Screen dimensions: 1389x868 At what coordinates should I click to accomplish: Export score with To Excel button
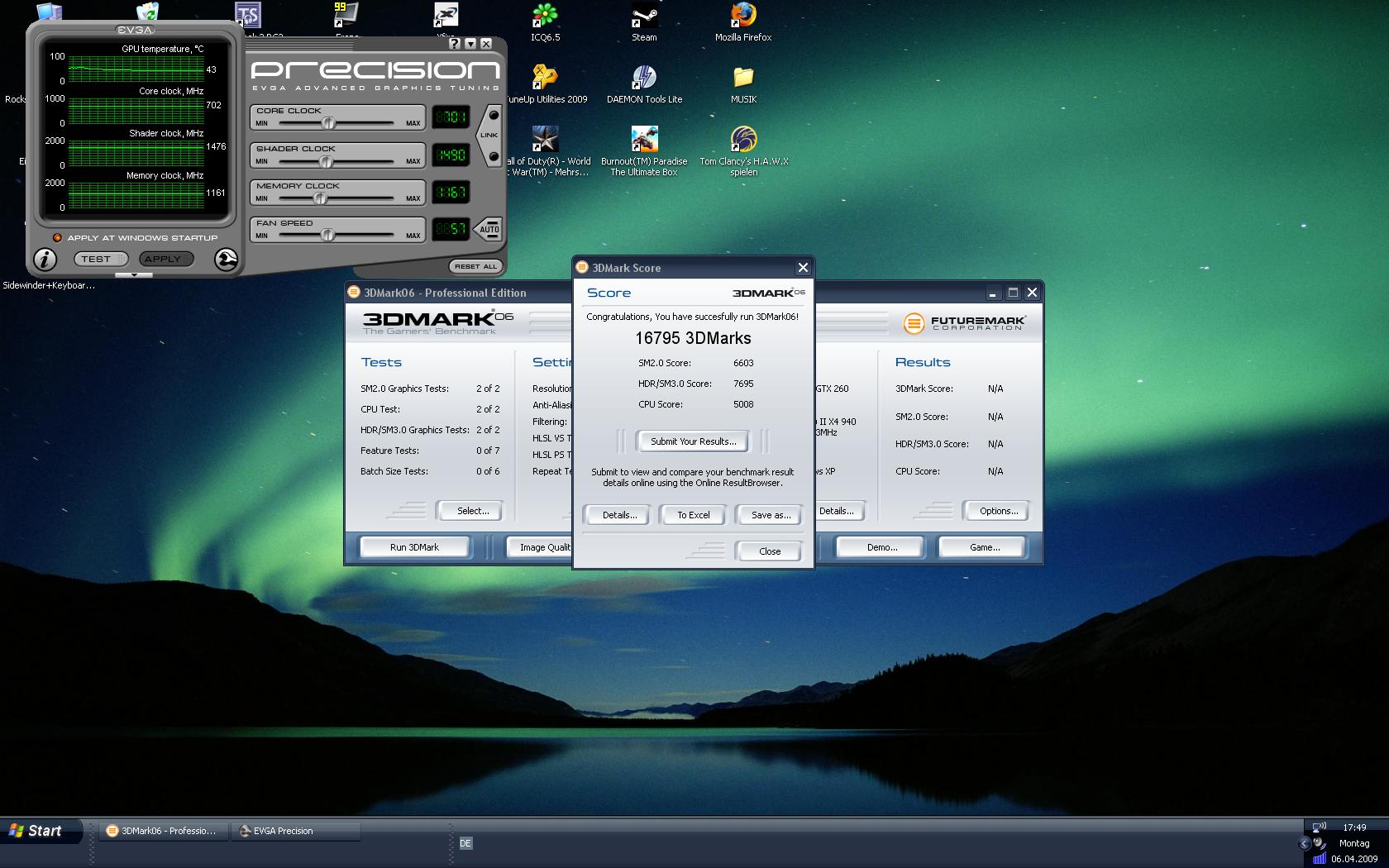coord(694,515)
